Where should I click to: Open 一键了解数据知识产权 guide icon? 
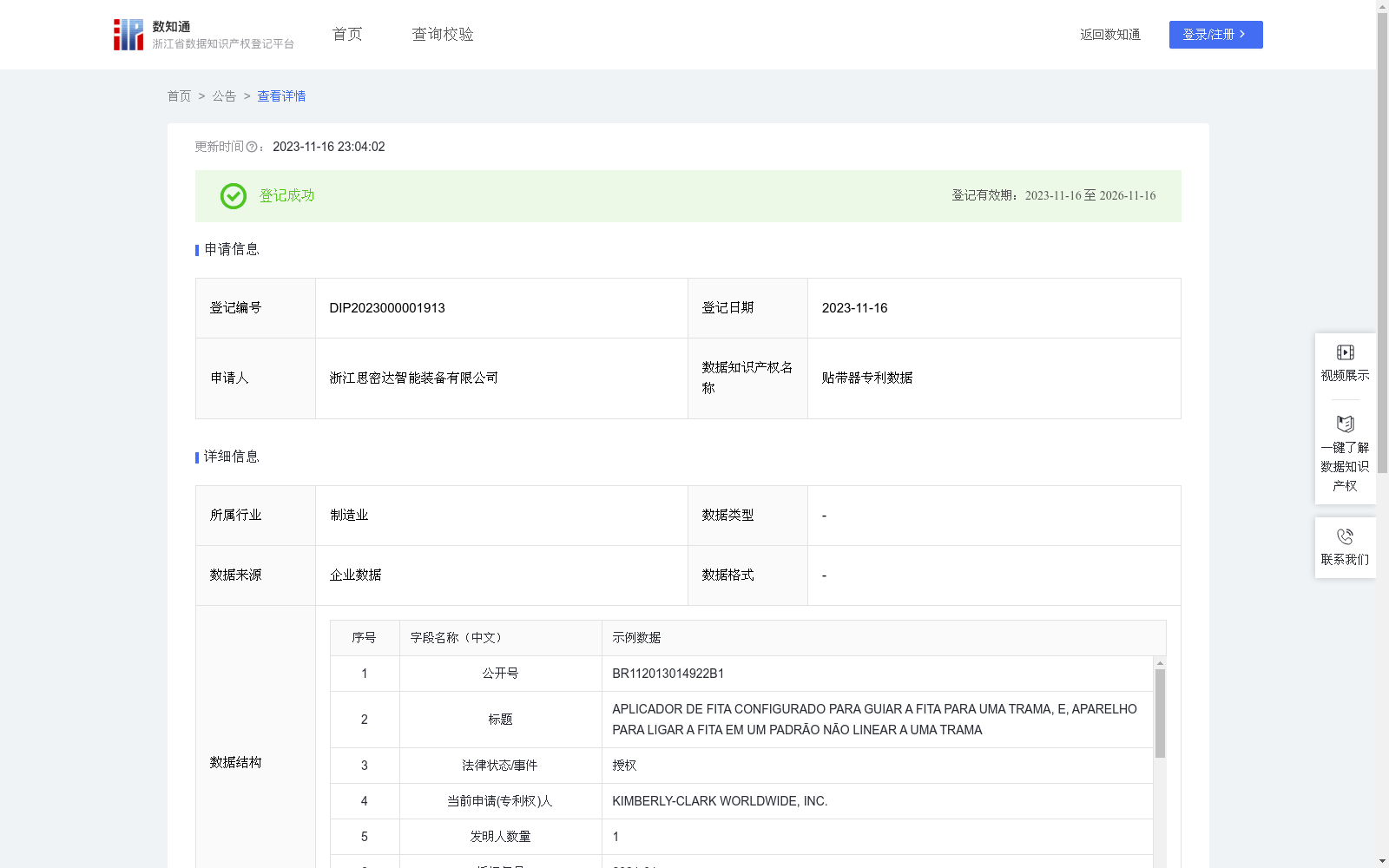(x=1345, y=424)
